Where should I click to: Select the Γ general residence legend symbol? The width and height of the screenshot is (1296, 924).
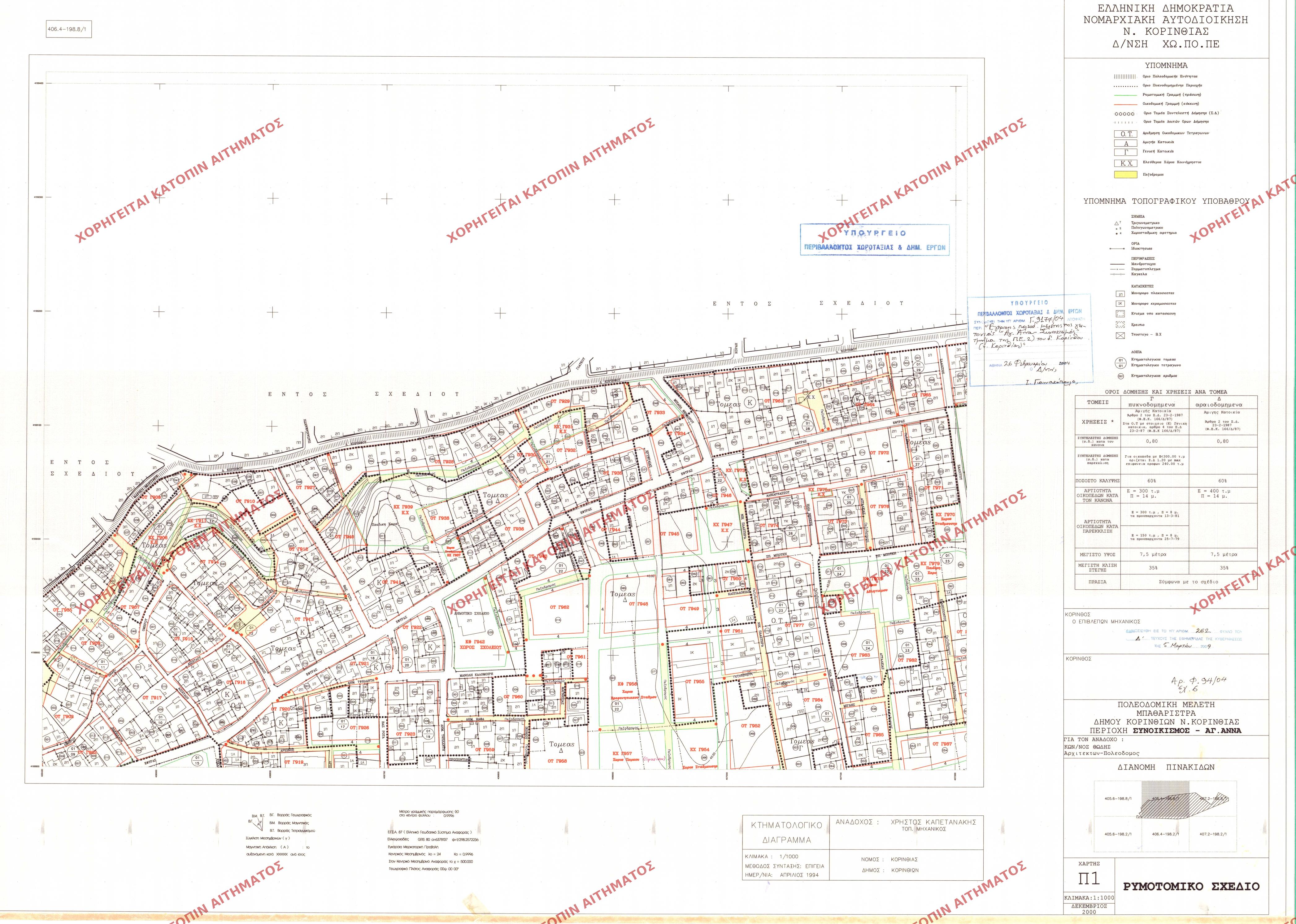coord(1126,153)
